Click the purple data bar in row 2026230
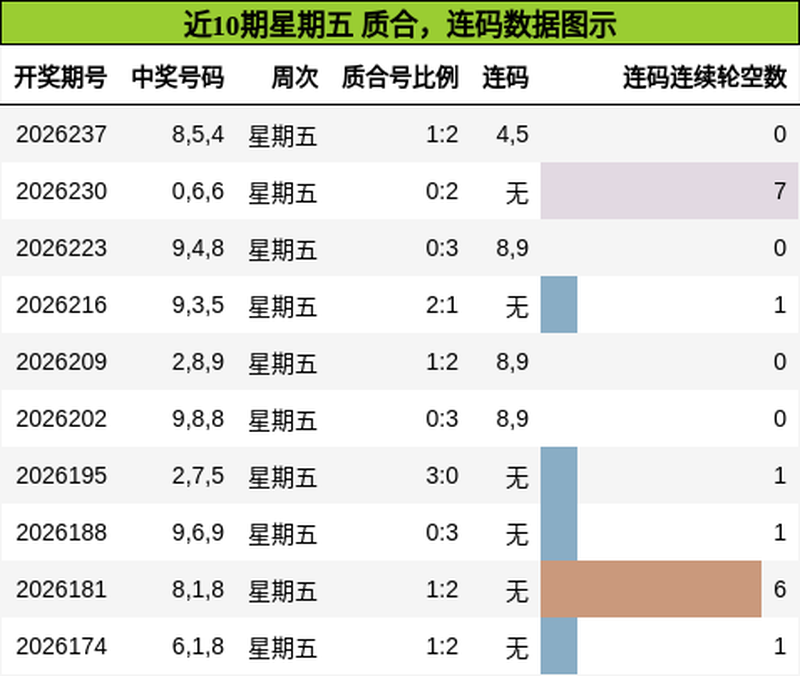800x676 pixels. (669, 191)
